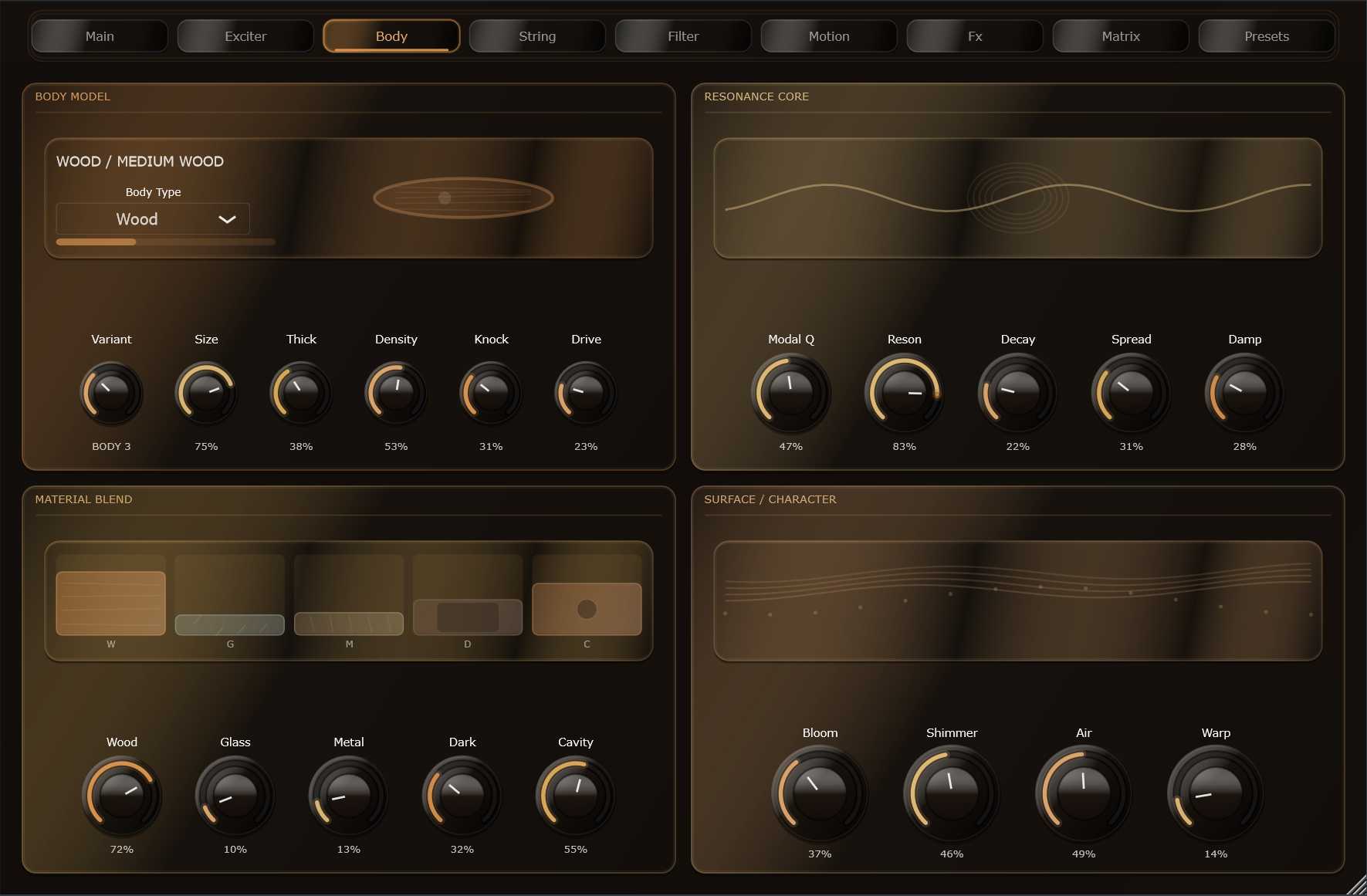Expand the Body Type Wood dropdown
Screen dimensions: 1367x896
pyautogui.click(x=153, y=219)
